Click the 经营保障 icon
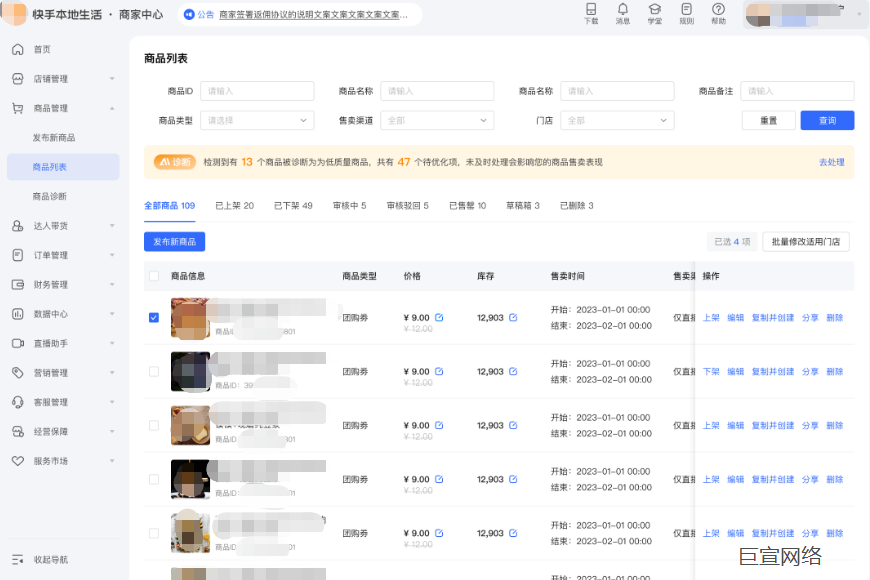This screenshot has height=580, width=870. click(x=18, y=432)
